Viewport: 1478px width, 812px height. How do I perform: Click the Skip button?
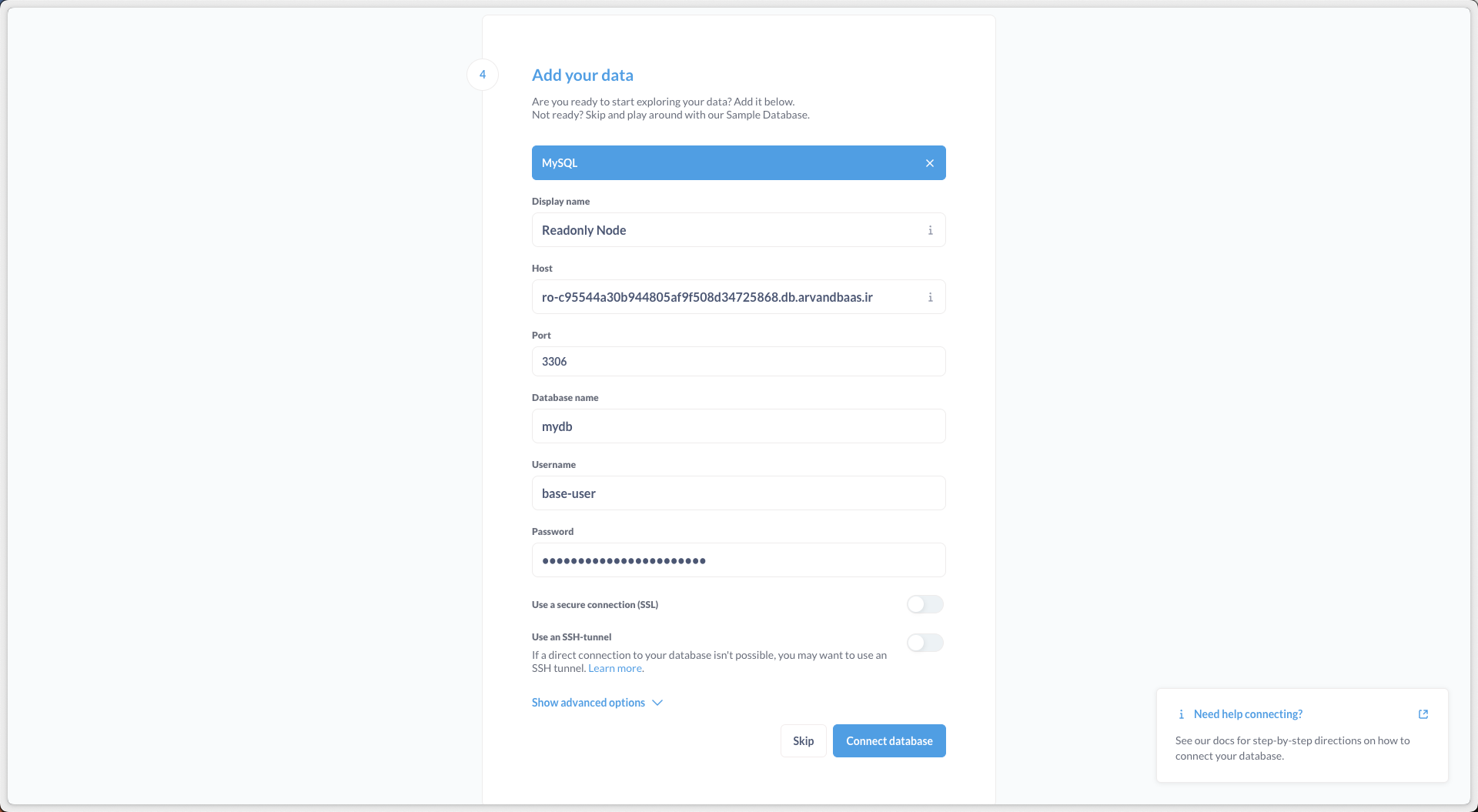[803, 741]
